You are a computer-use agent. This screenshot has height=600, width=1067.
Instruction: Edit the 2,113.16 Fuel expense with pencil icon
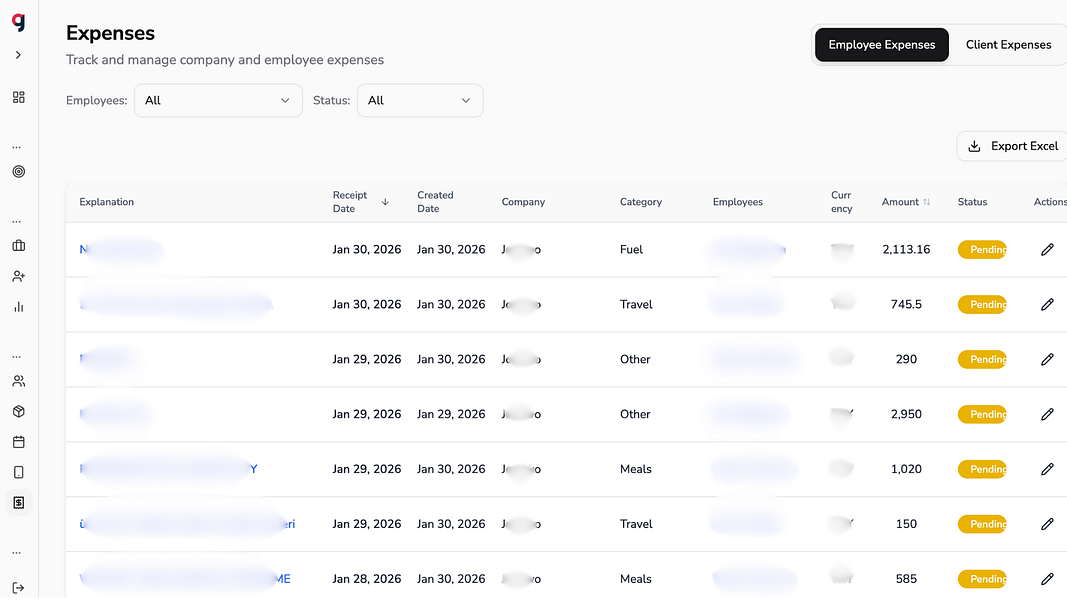(1047, 249)
